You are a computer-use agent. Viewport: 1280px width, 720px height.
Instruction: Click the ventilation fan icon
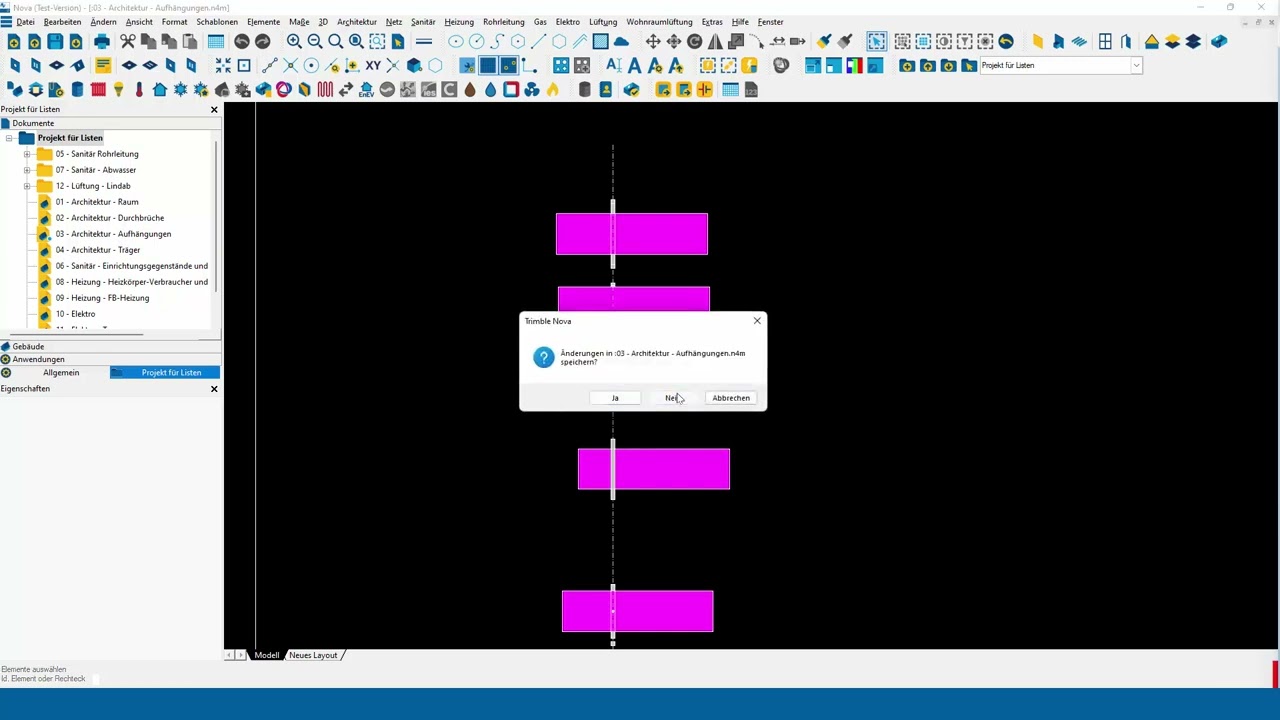(532, 90)
